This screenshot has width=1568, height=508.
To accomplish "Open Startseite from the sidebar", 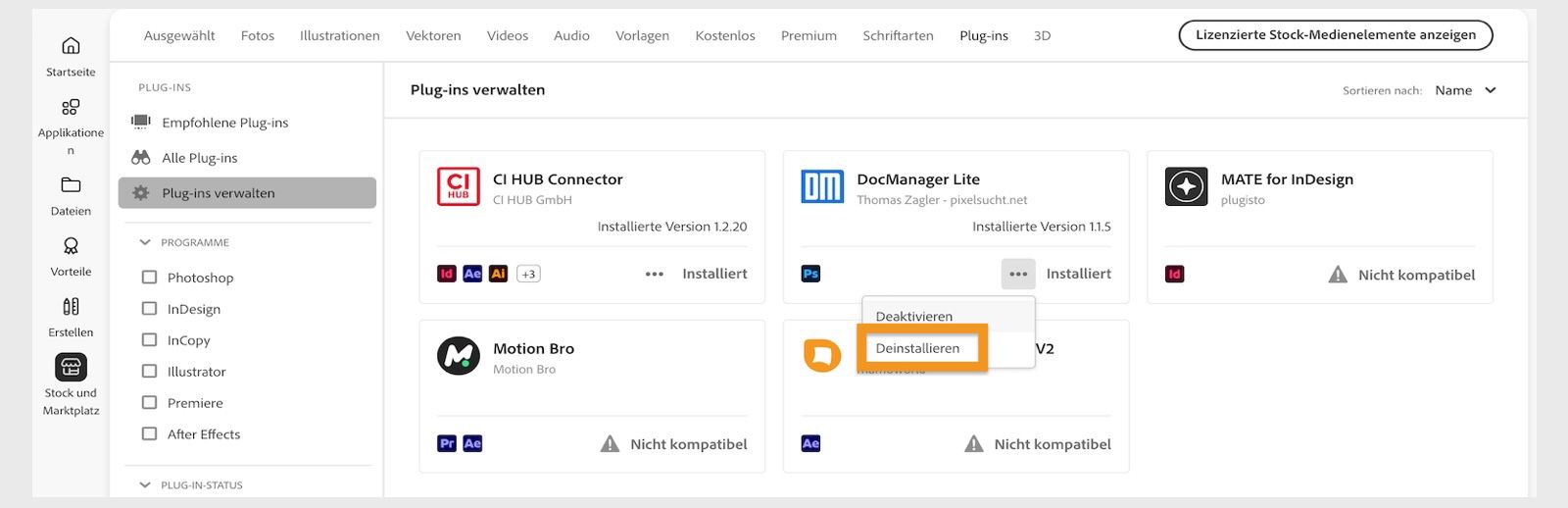I will 71,57.
